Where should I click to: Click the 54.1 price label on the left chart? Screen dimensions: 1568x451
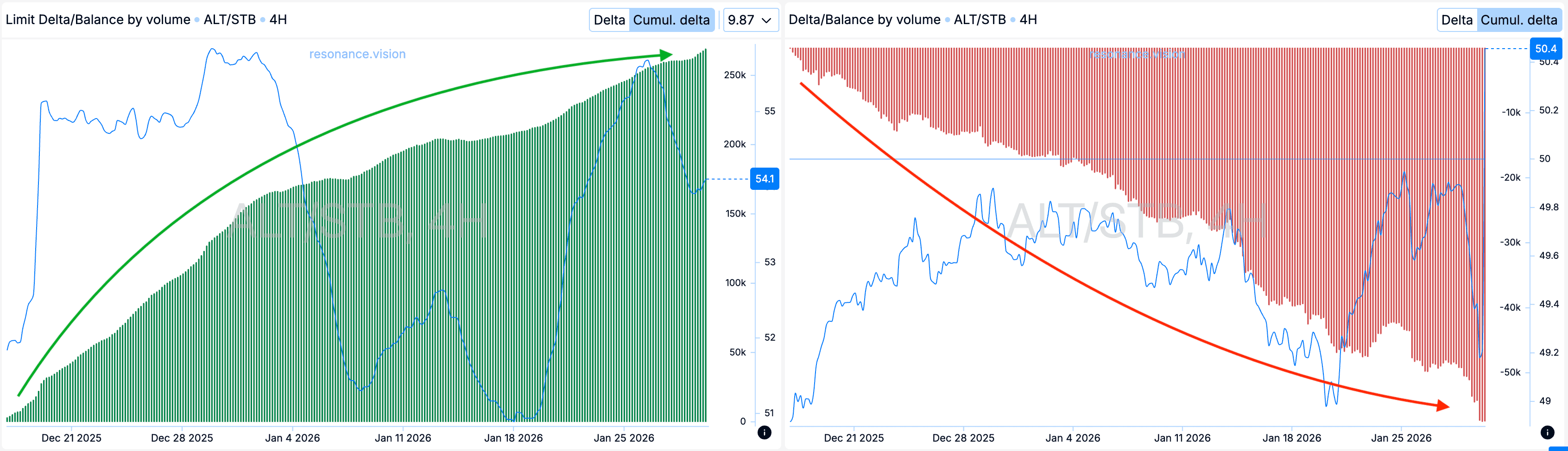tap(765, 179)
